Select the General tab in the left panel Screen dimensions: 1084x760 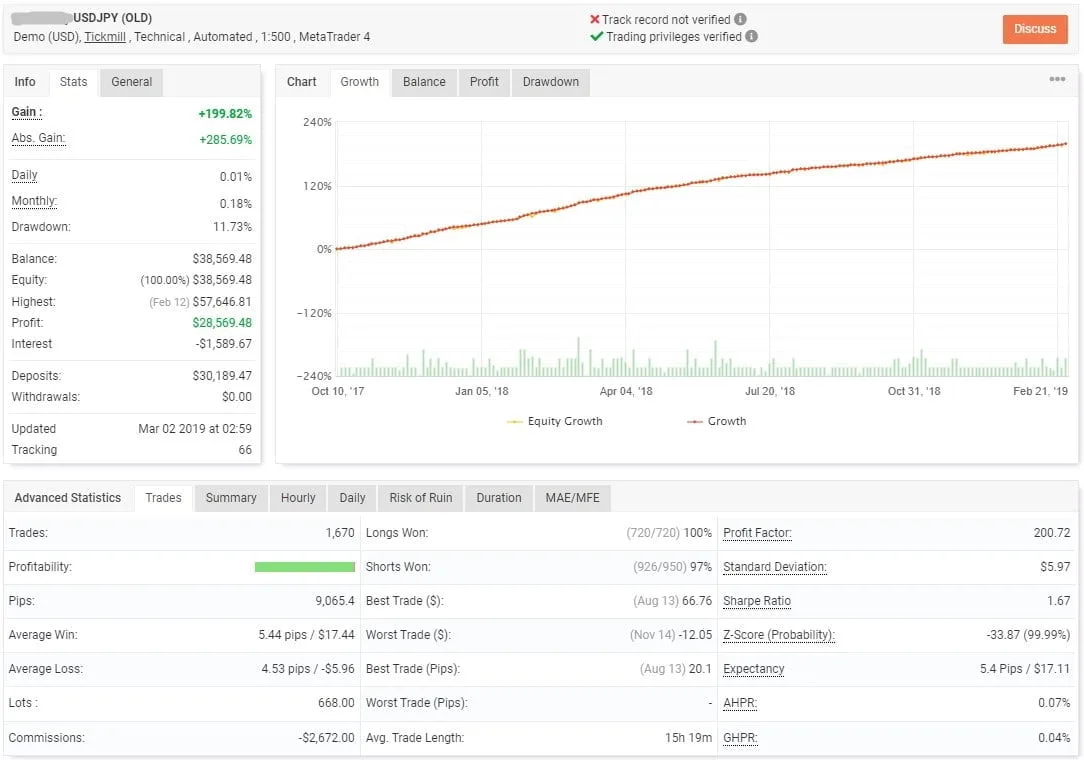pyautogui.click(x=131, y=82)
